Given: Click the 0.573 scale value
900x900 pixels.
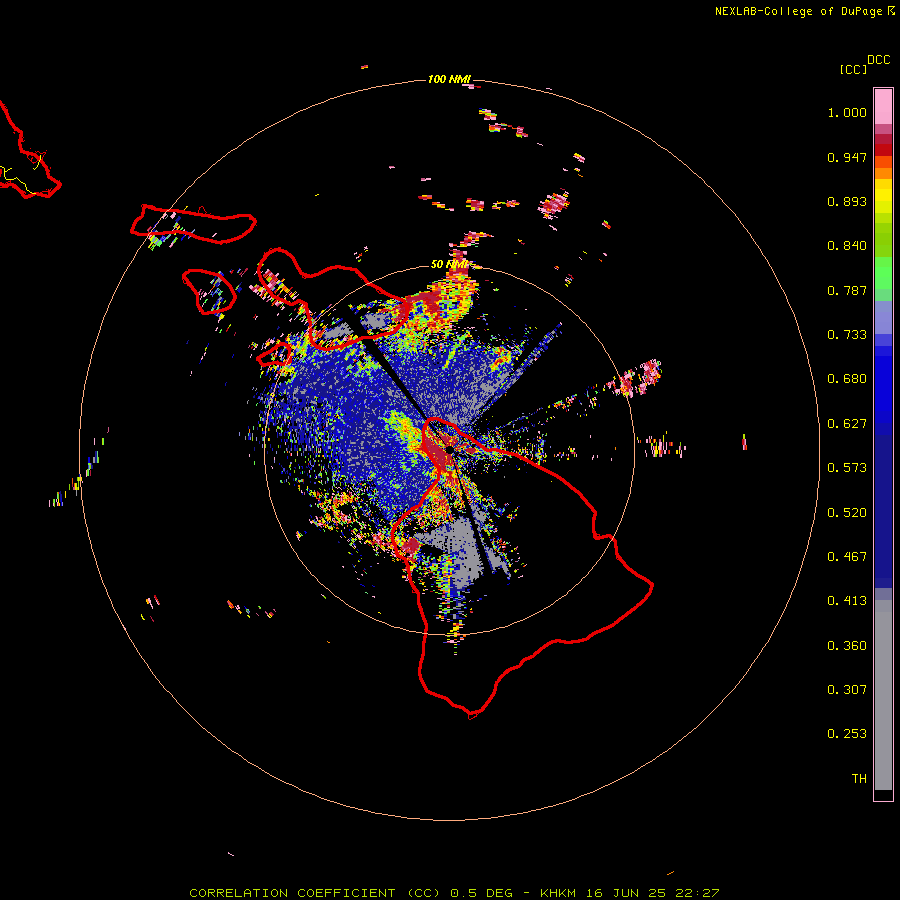Looking at the screenshot, I should tap(847, 468).
